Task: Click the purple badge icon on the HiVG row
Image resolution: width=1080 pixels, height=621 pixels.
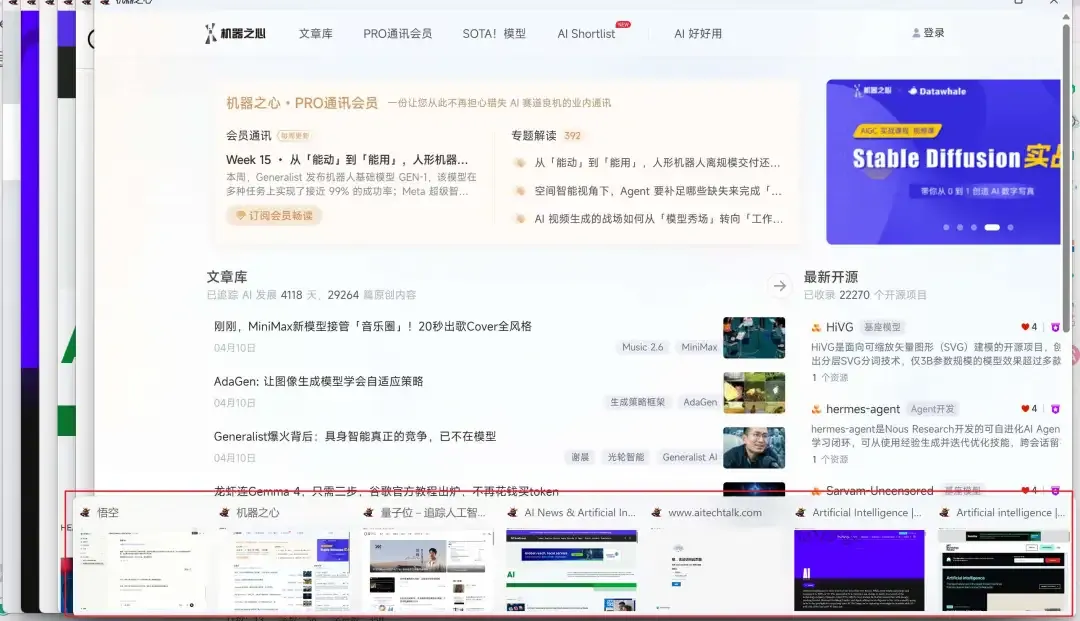Action: tap(1055, 327)
